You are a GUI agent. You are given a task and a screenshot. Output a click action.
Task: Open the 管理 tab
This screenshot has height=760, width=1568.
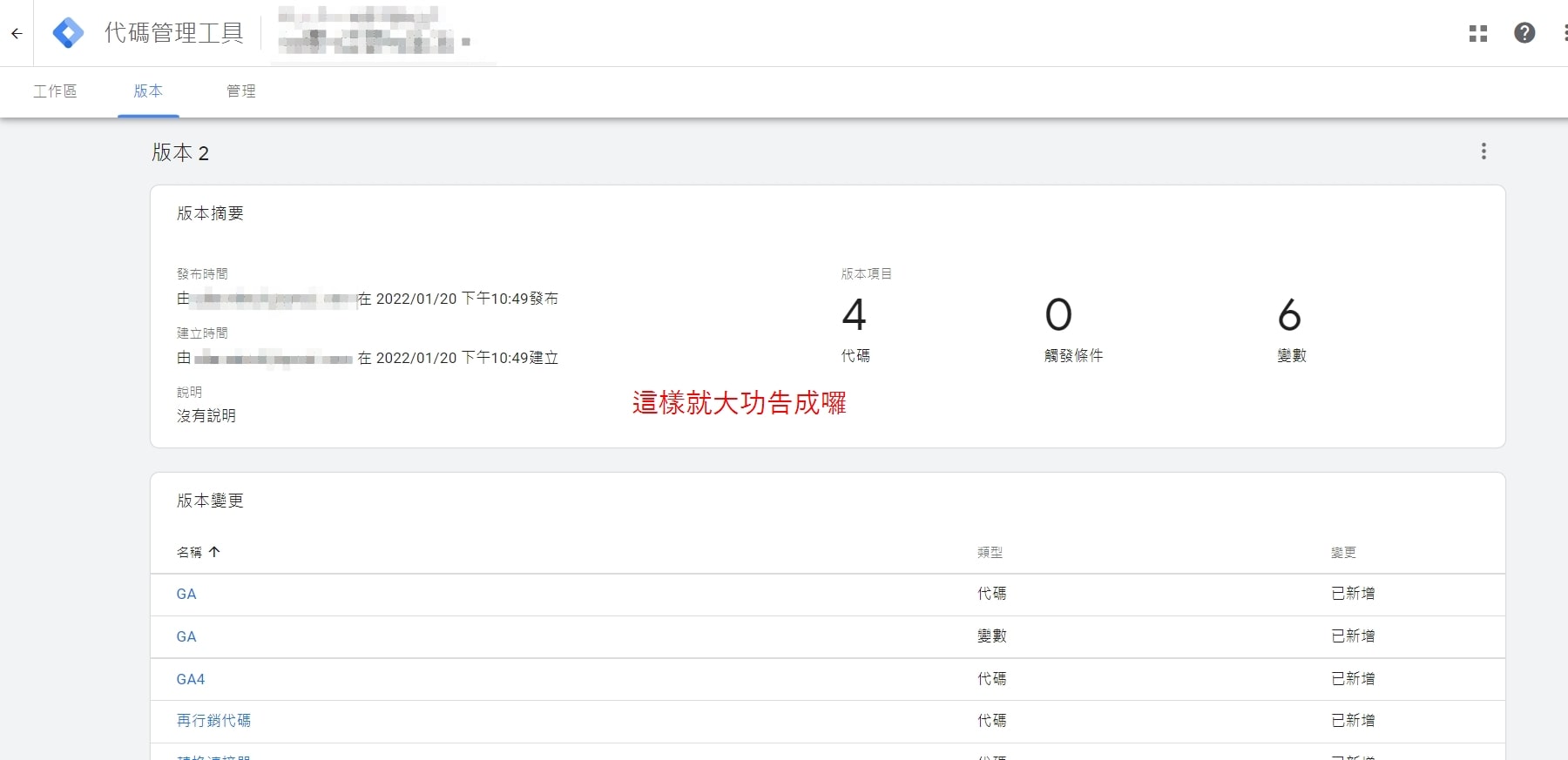[241, 91]
